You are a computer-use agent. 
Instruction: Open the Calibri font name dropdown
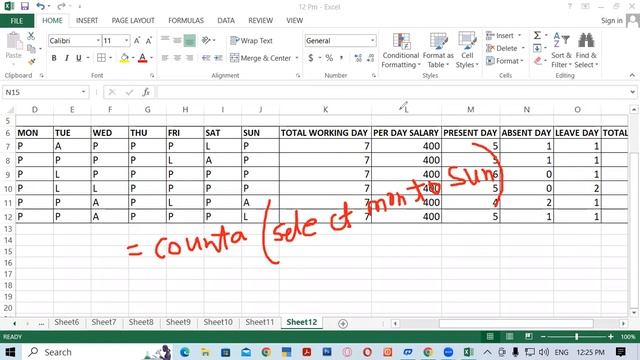pos(98,40)
